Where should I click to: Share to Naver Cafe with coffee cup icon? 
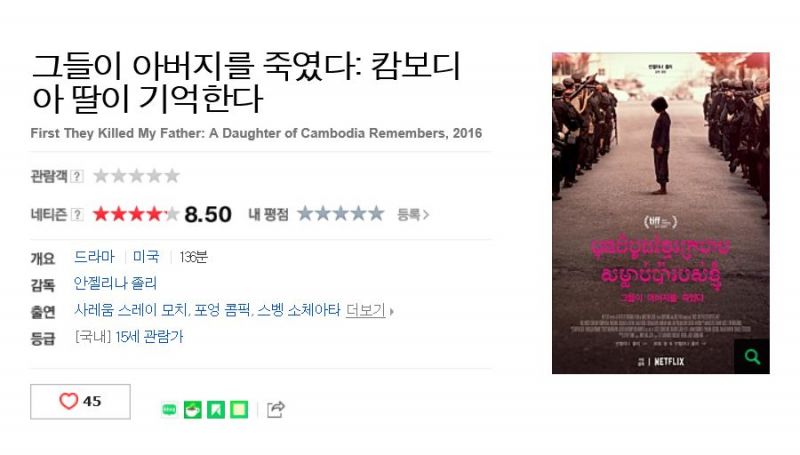click(192, 409)
